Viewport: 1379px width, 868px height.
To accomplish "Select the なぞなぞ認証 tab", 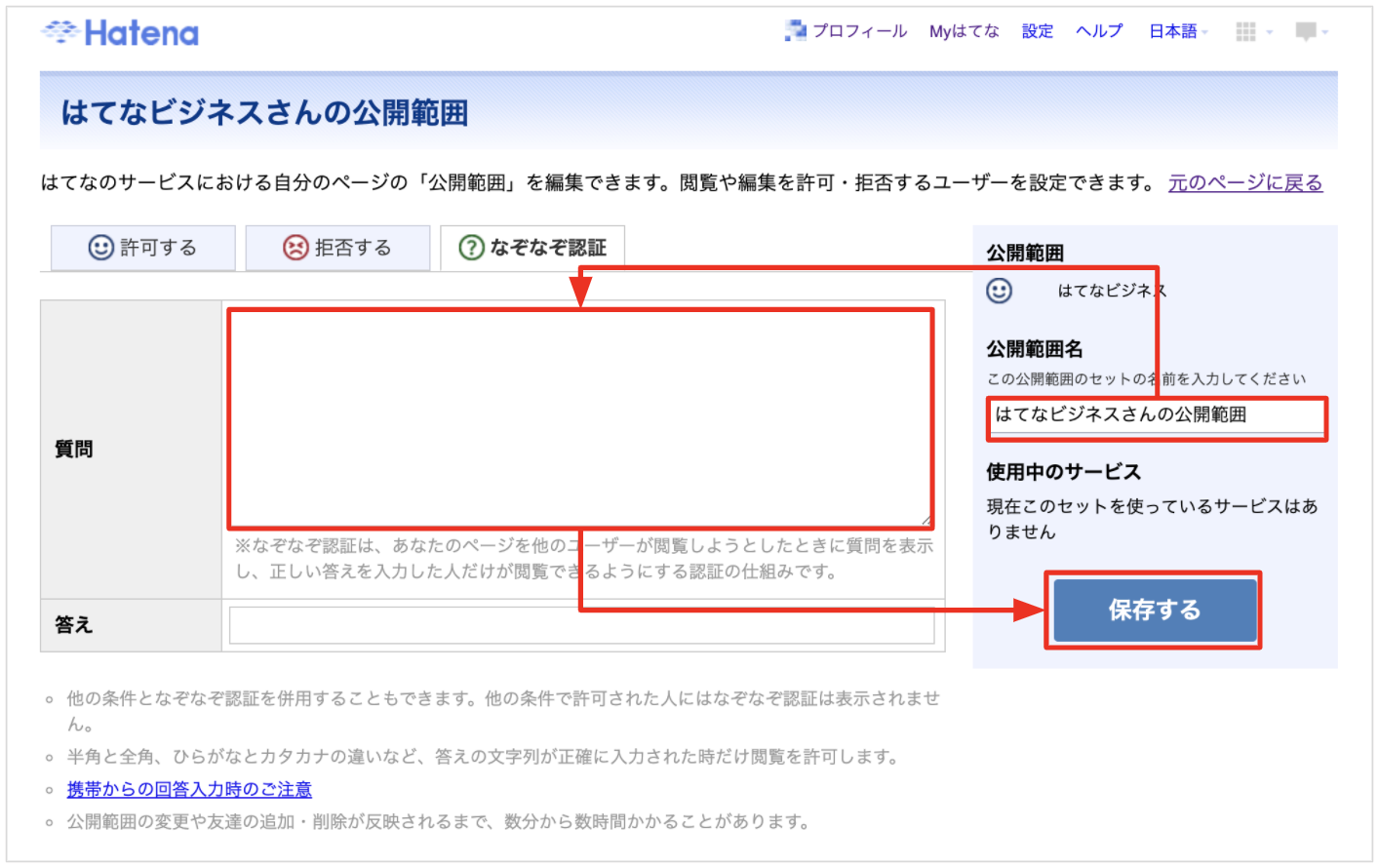I will pos(532,248).
